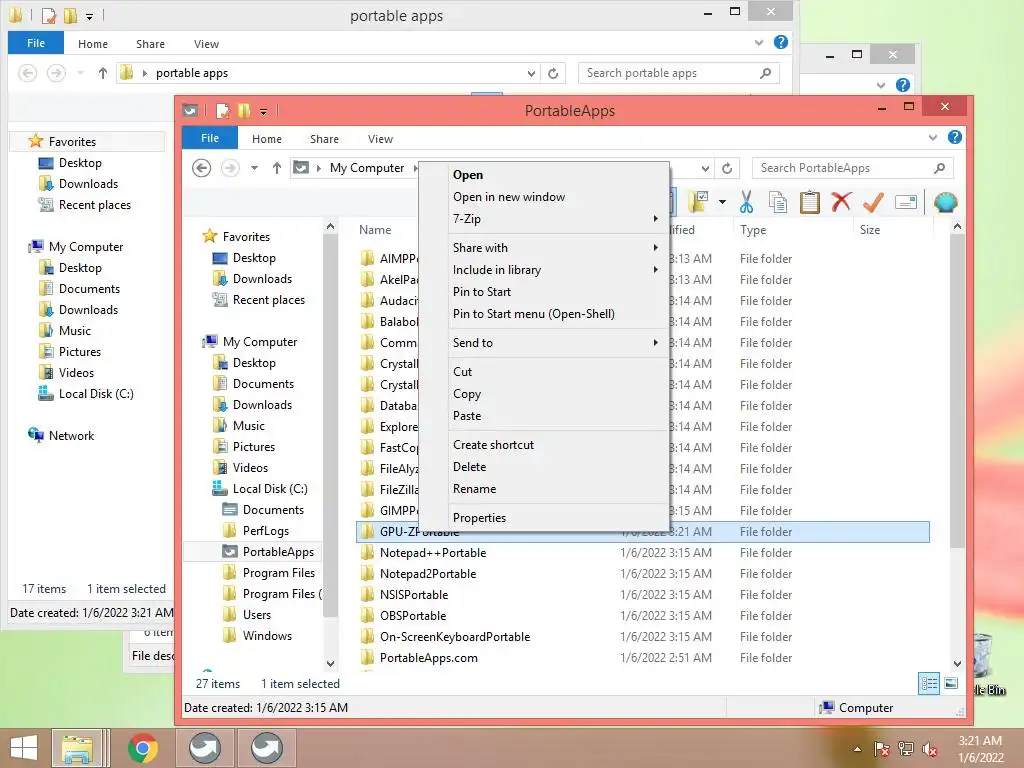Image resolution: width=1024 pixels, height=768 pixels.
Task: Select Notepad++Portable folder
Action: click(x=433, y=552)
